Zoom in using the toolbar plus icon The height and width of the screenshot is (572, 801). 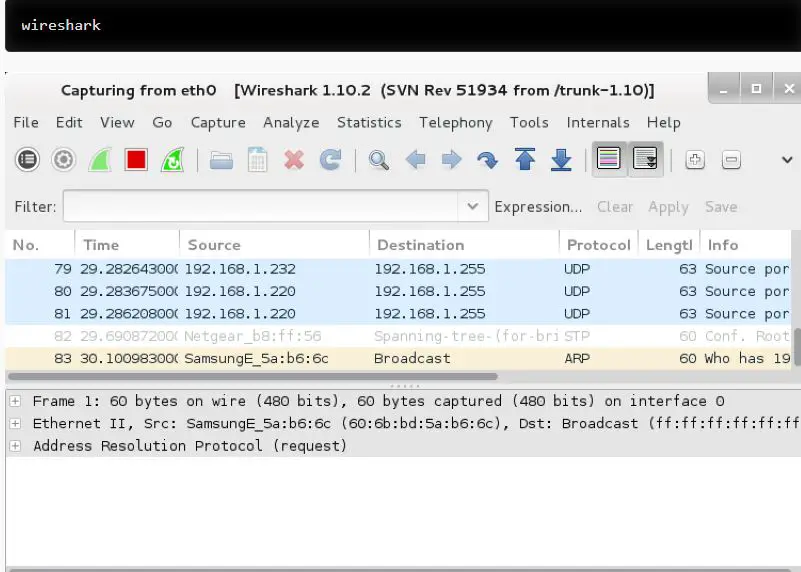[695, 159]
